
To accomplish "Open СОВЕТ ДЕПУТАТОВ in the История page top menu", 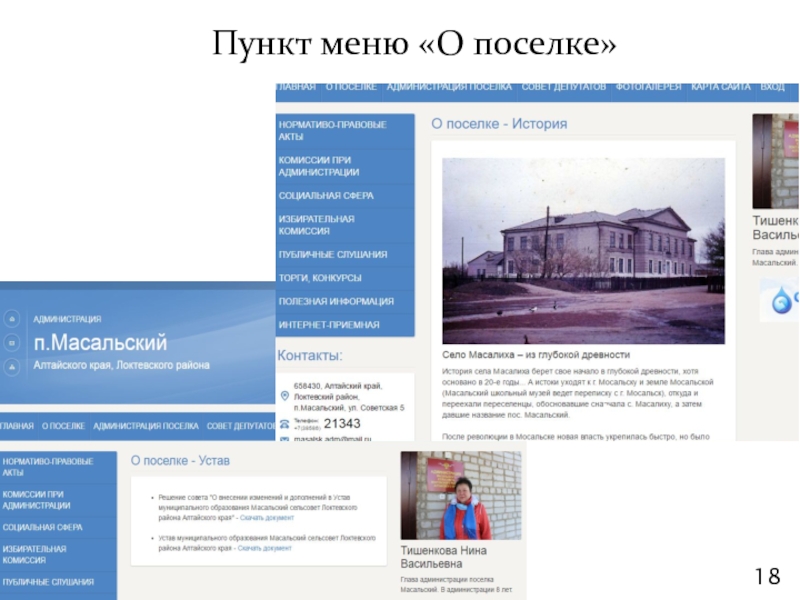I will [563, 87].
